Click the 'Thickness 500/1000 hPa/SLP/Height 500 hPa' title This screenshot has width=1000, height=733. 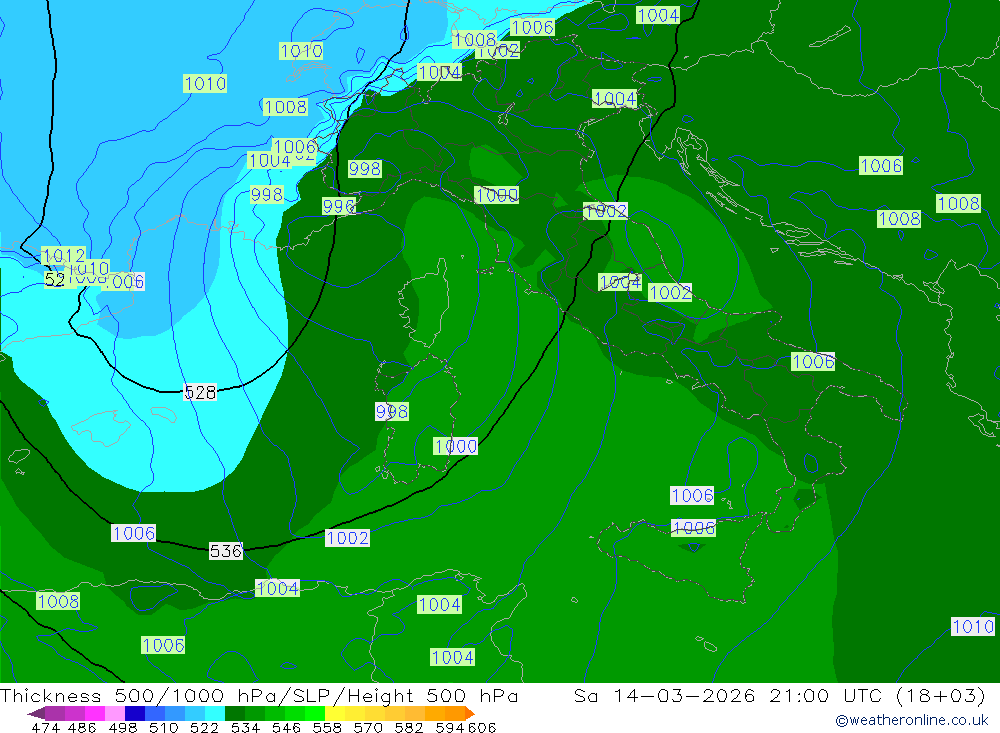click(x=259, y=695)
